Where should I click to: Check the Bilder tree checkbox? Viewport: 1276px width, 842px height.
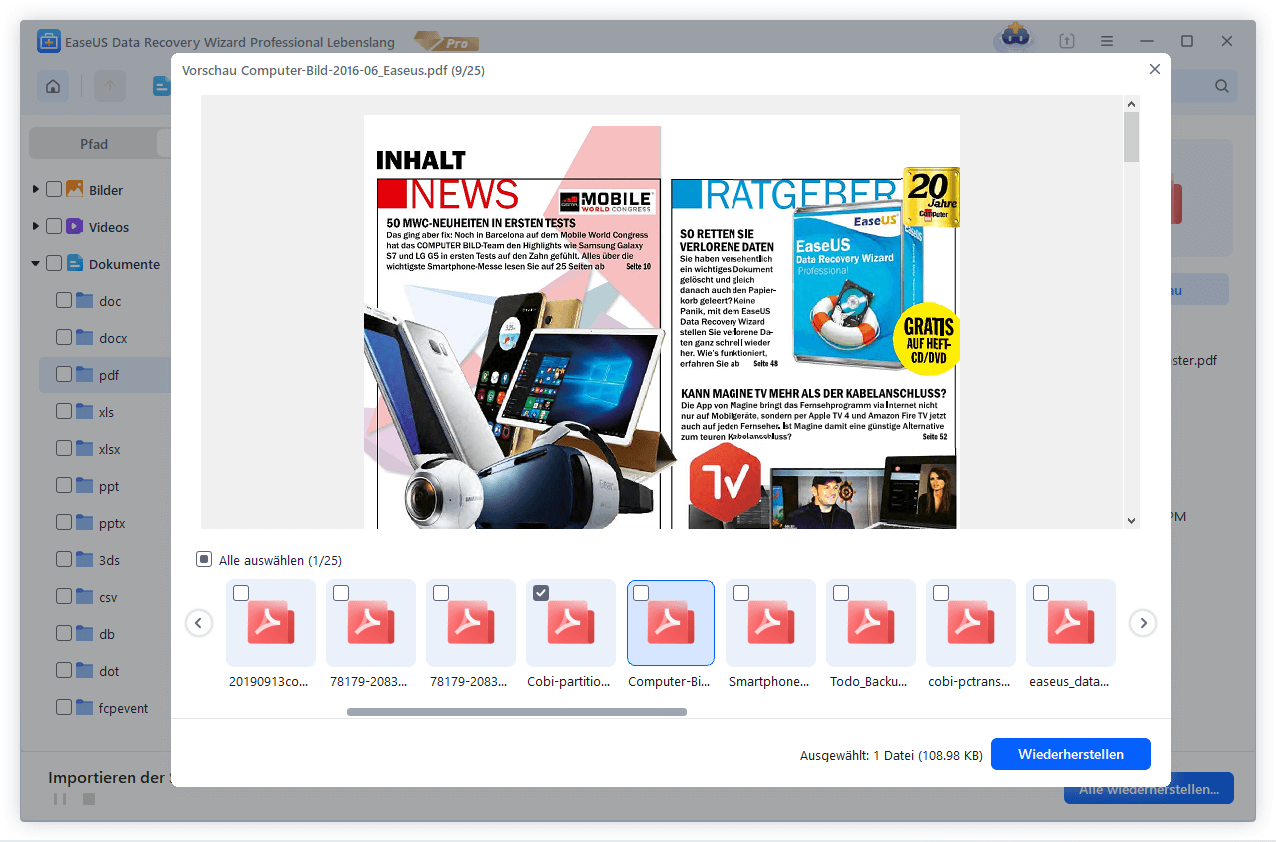(54, 190)
